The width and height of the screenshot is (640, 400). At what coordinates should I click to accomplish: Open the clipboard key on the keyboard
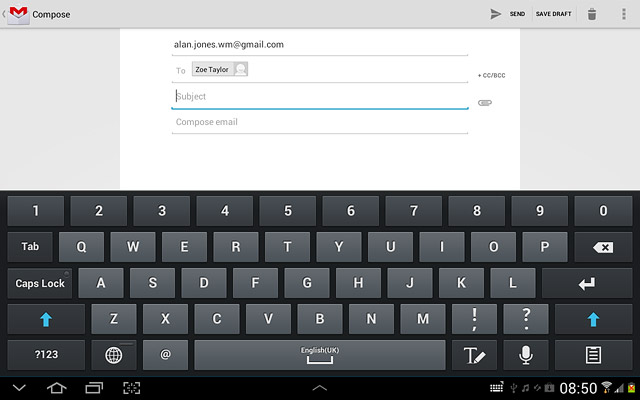[593, 355]
